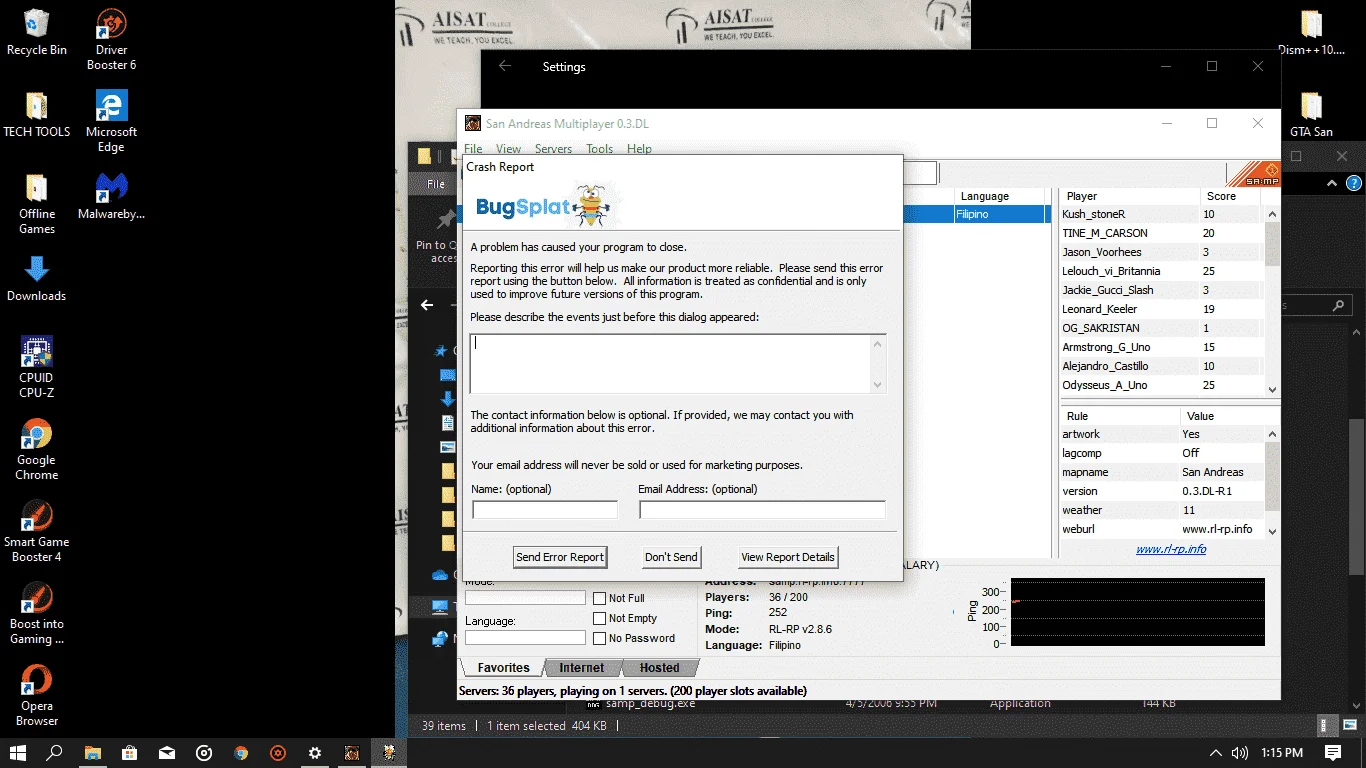Click the Email Address (optional) field
Image resolution: width=1366 pixels, height=768 pixels.
[762, 510]
